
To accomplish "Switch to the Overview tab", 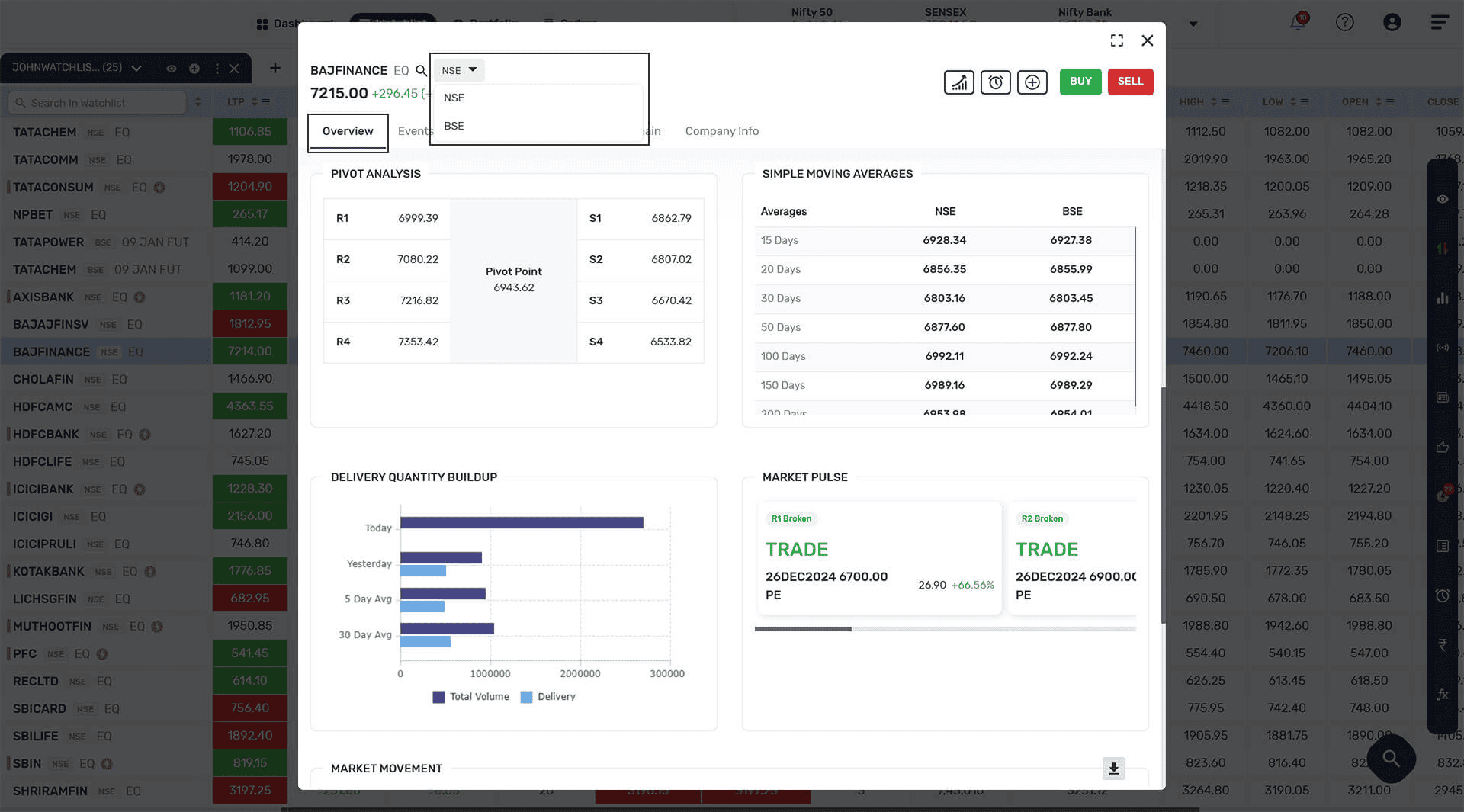I will [348, 132].
